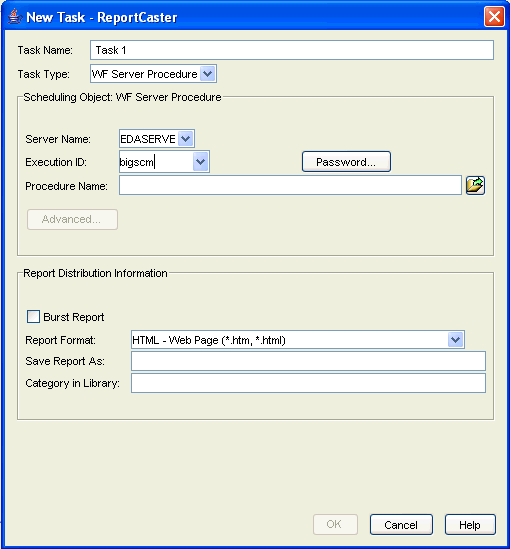Viewport: 510px width, 549px height.
Task: Open the procedure browse folder icon
Action: click(x=475, y=186)
